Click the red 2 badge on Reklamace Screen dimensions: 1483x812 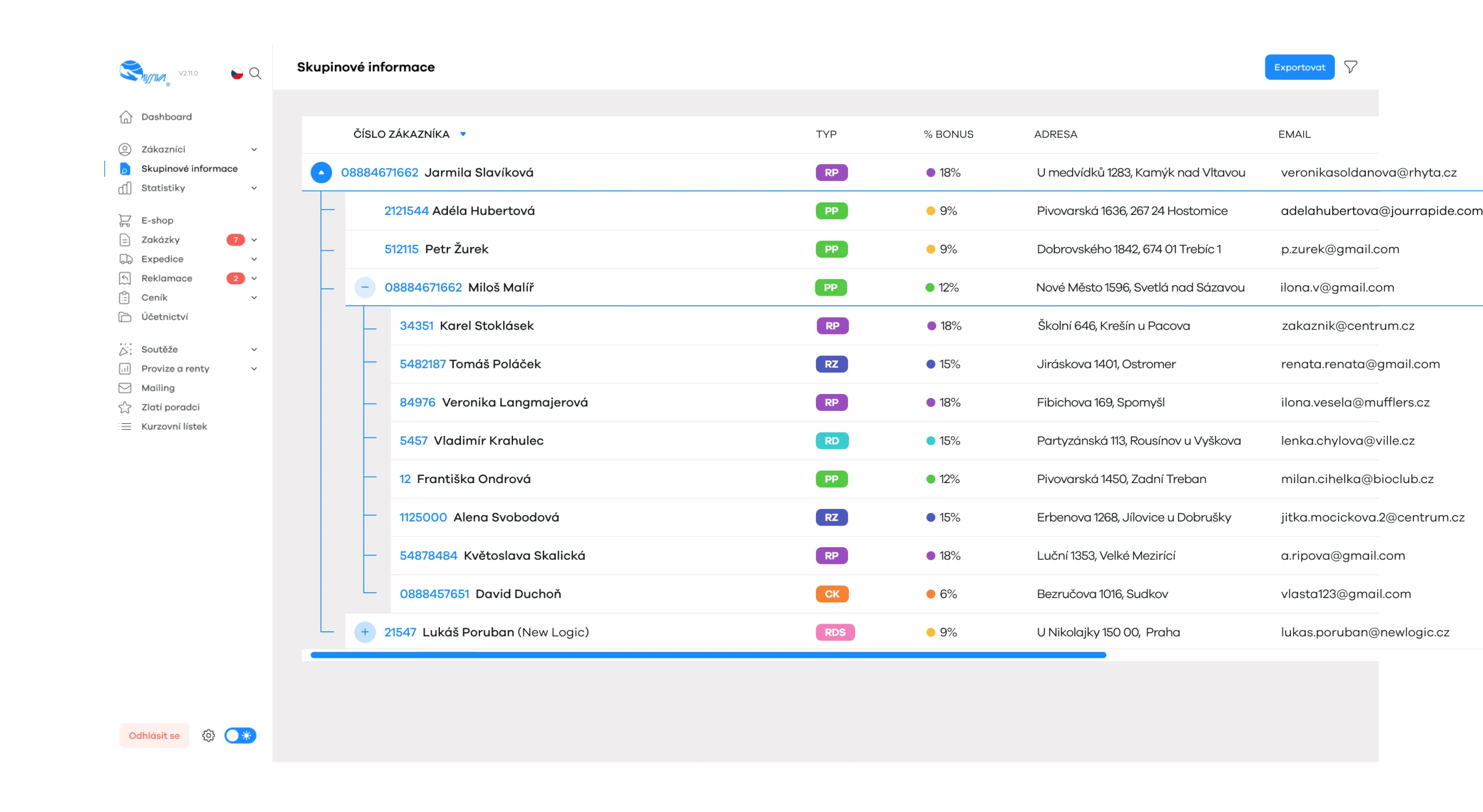tap(236, 278)
